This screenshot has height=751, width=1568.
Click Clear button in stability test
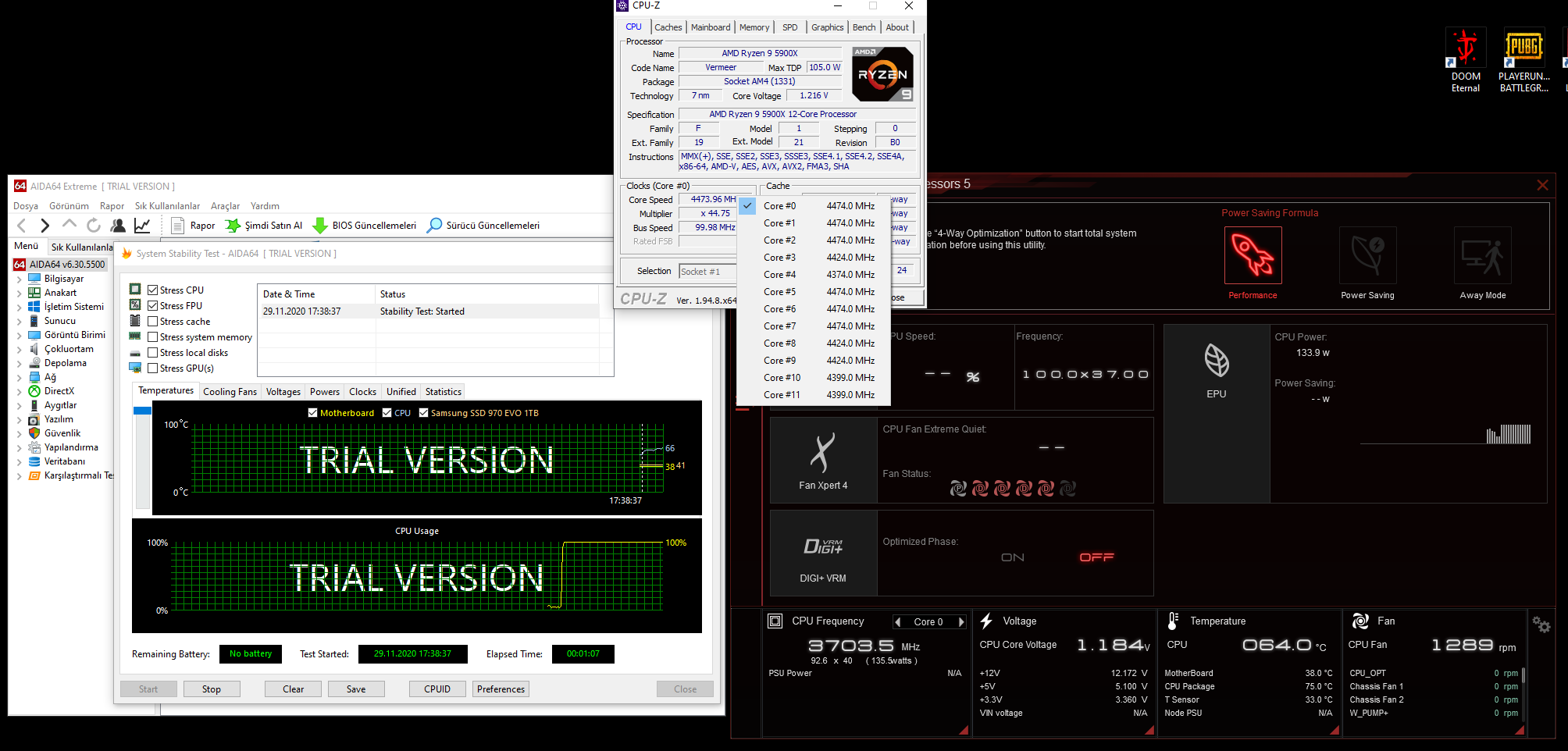pyautogui.click(x=294, y=689)
